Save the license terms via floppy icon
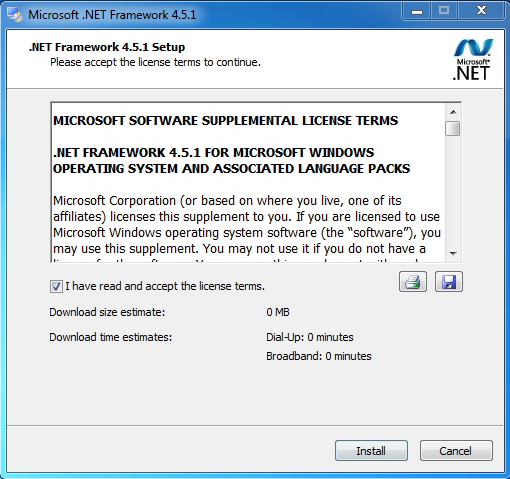Image resolution: width=510 pixels, height=479 pixels. [x=449, y=282]
